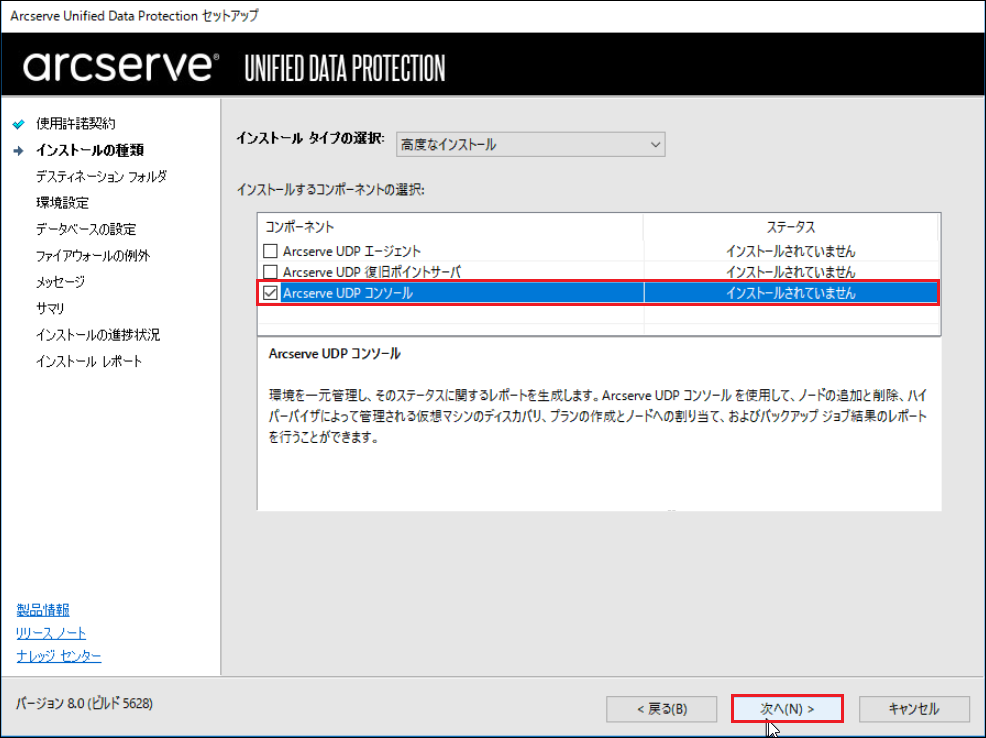Select the インストール レポート step
This screenshot has width=986, height=738.
[x=89, y=361]
